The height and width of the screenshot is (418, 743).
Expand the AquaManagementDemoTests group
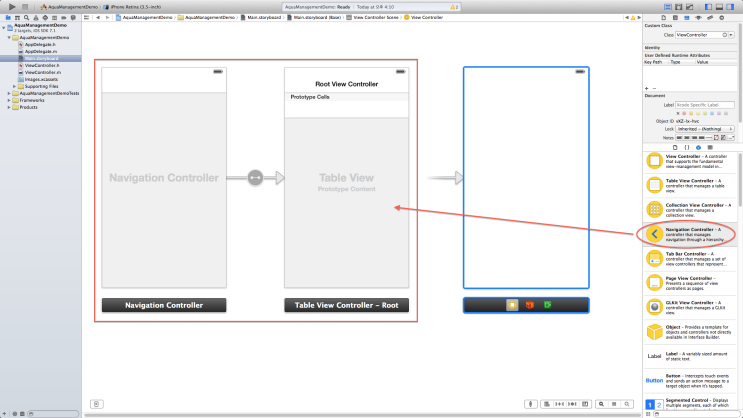click(9, 93)
